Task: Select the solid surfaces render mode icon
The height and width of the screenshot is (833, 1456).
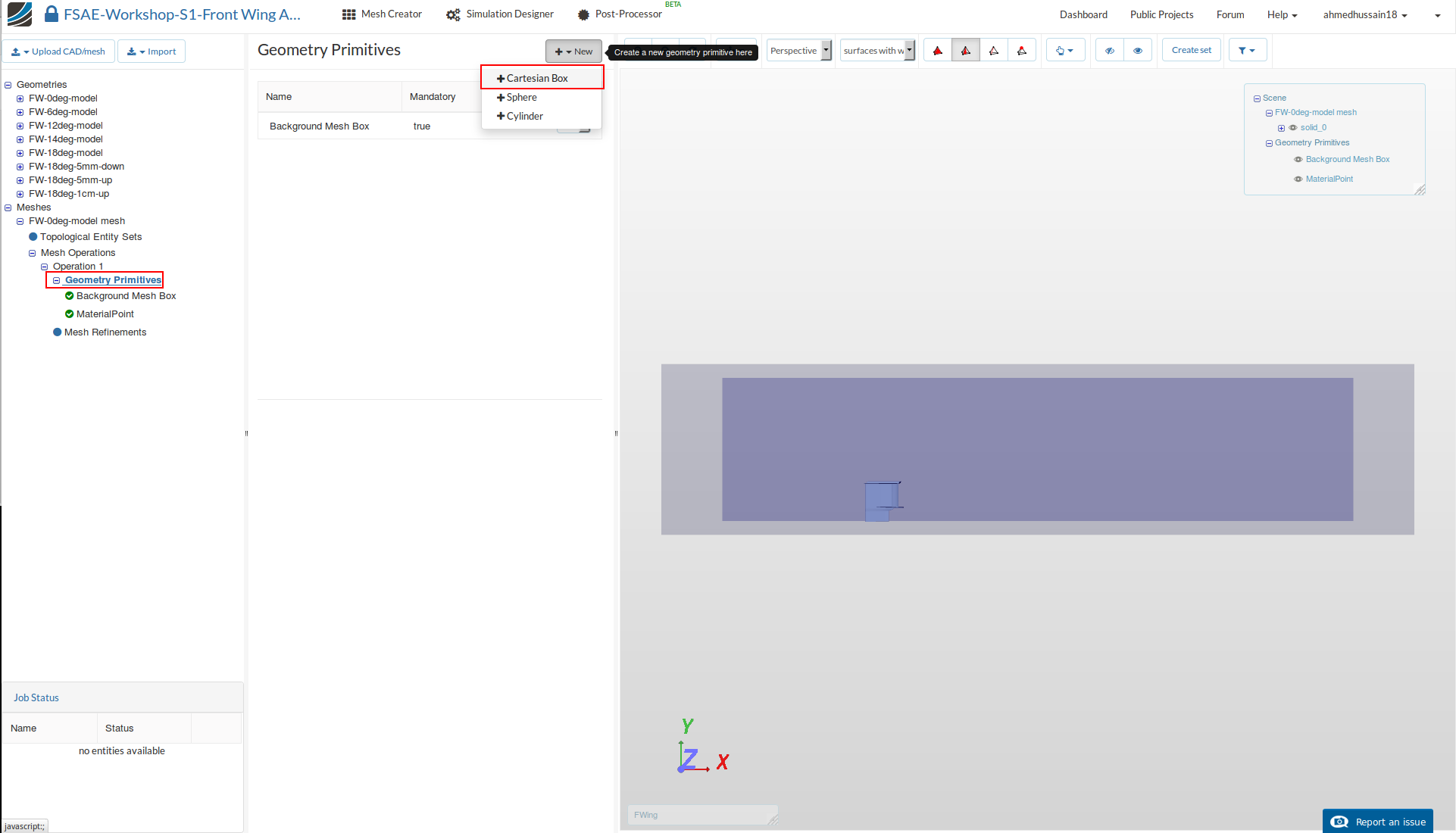Action: (x=938, y=51)
